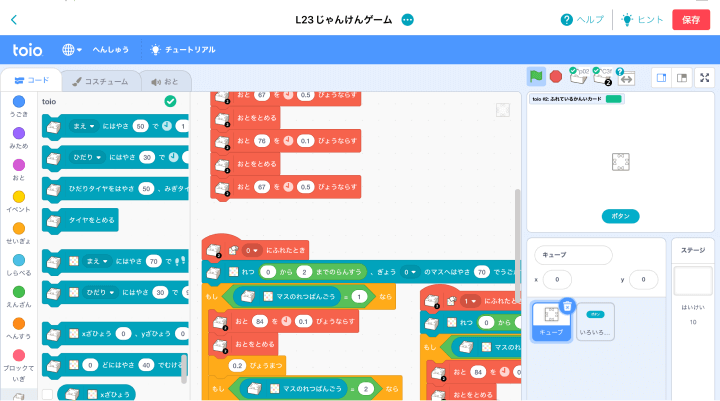Switch to the コード code tab
Screen dimensions: 720x401
31,80
